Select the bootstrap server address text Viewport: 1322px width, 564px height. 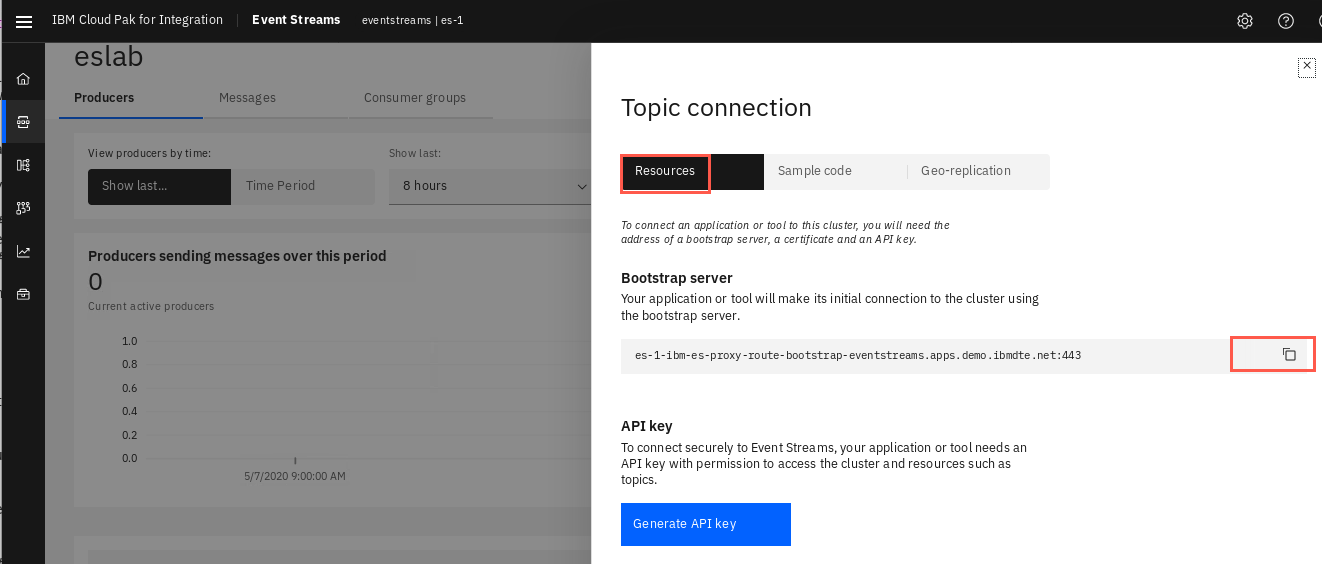[858, 356]
